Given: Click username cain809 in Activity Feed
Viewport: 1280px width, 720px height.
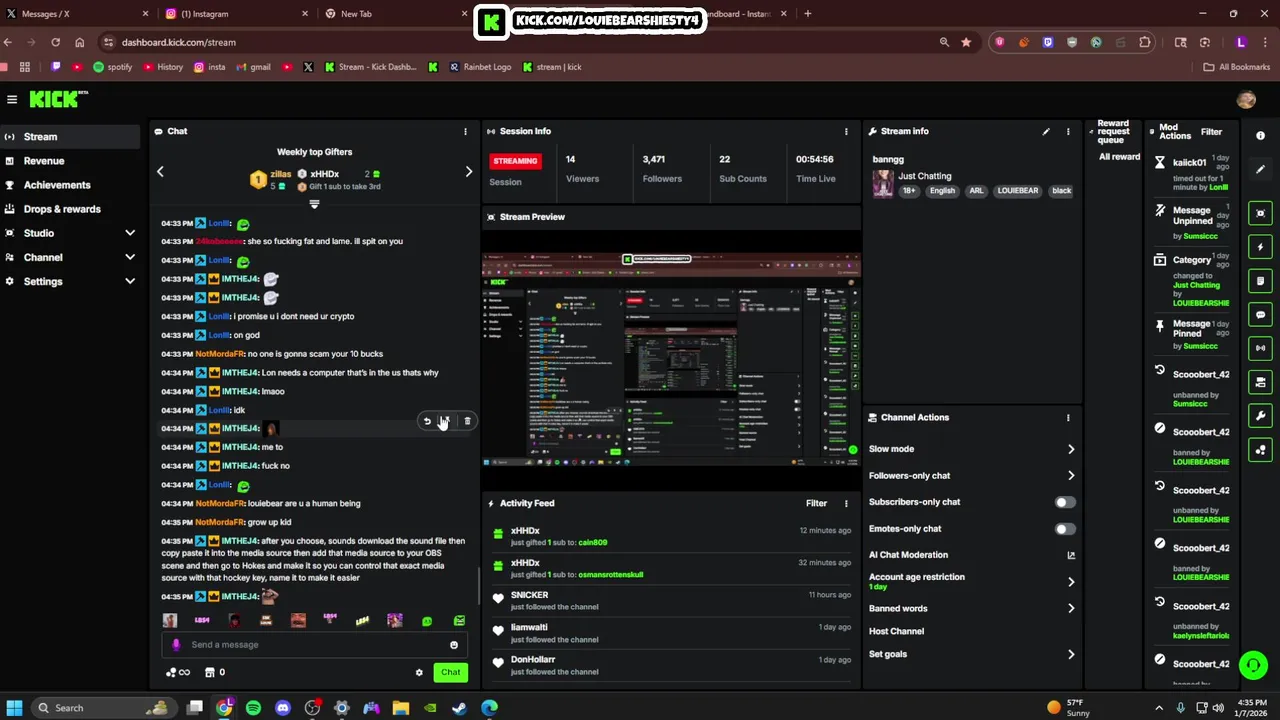Looking at the screenshot, I should [x=593, y=543].
